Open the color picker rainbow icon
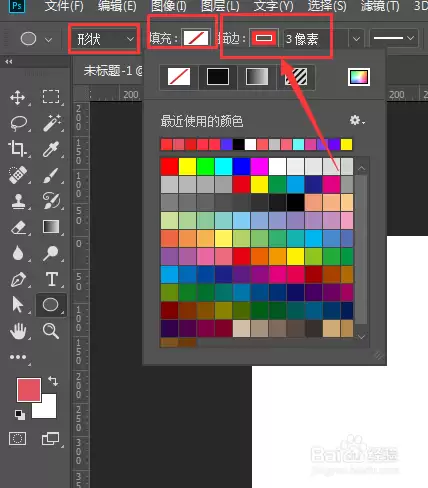Viewport: 428px width, 488px height. click(359, 77)
